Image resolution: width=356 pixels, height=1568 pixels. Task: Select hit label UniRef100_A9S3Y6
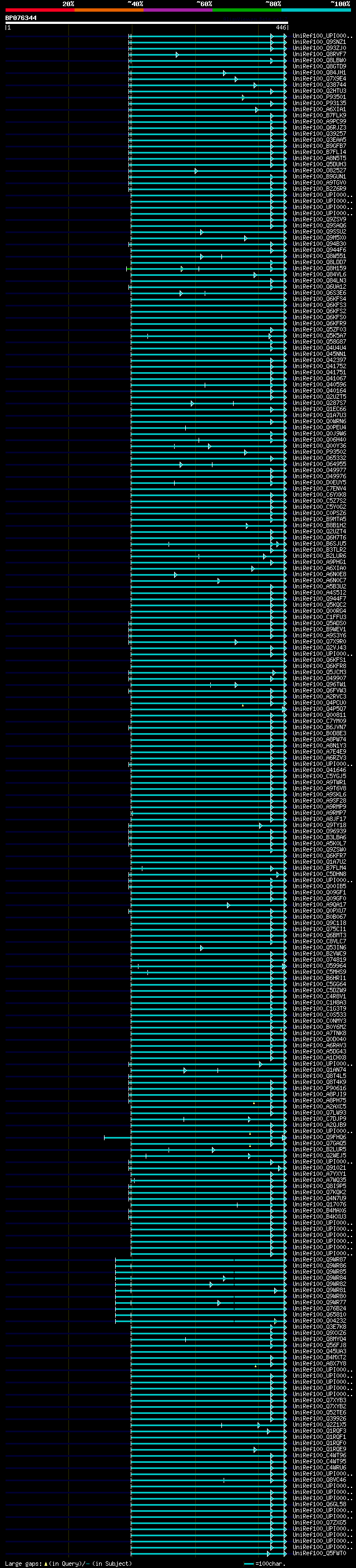(x=319, y=635)
